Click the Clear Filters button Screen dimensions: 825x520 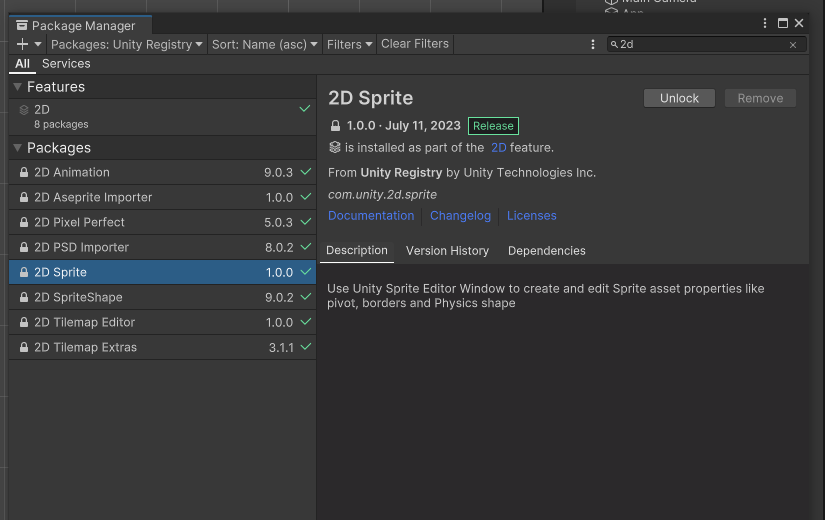(415, 44)
